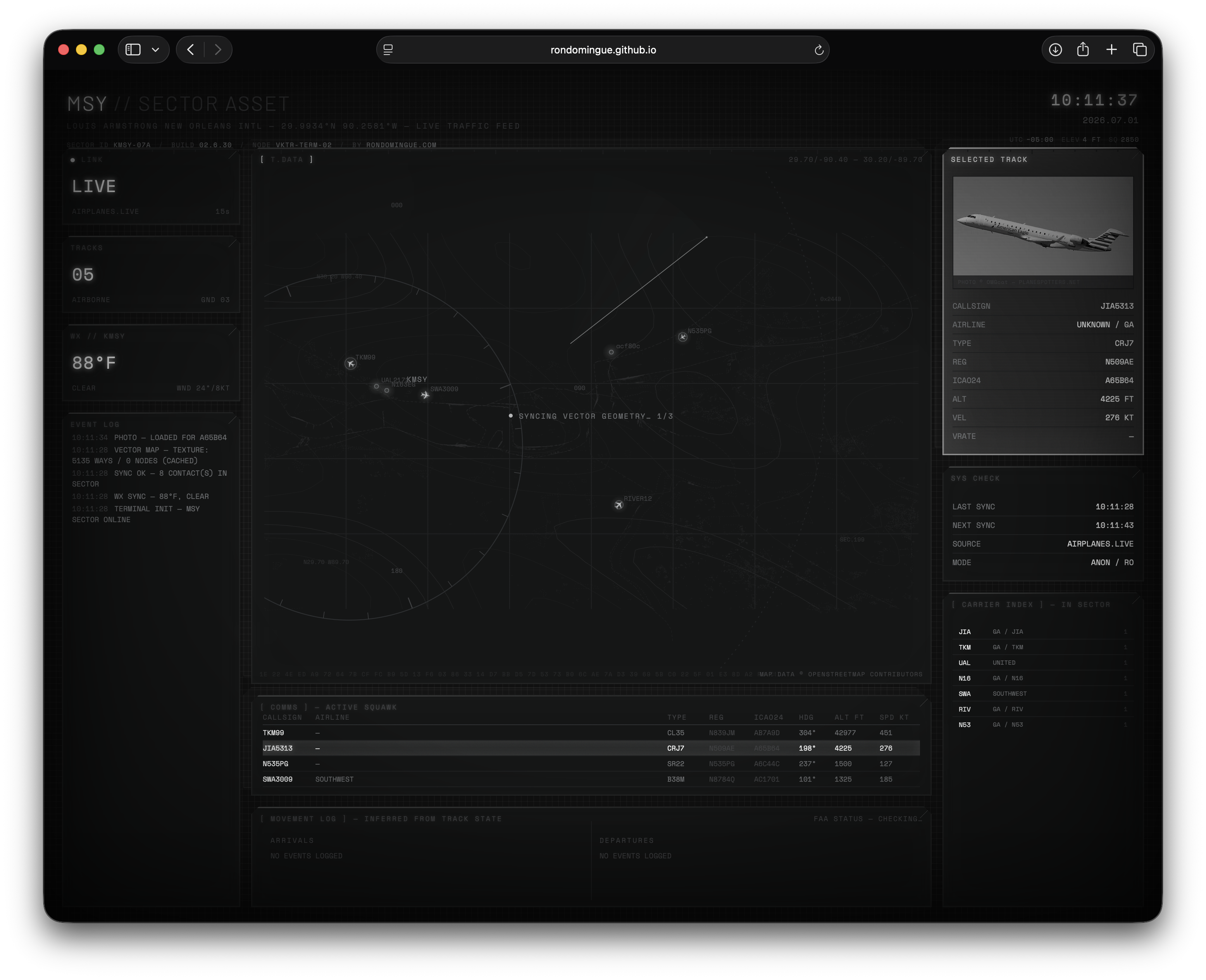Select the TKM99 row in the comms table
The image size is (1206, 980).
click(591, 733)
